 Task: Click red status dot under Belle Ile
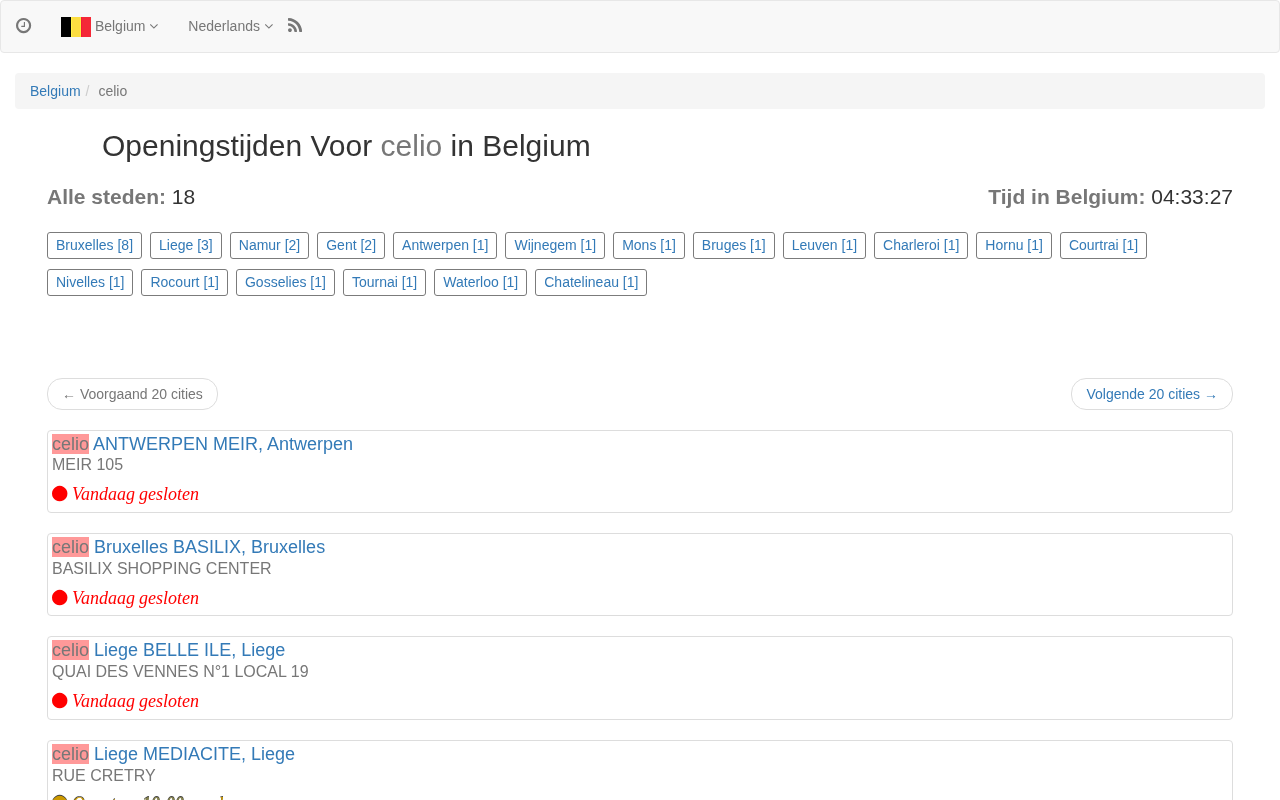pos(60,701)
